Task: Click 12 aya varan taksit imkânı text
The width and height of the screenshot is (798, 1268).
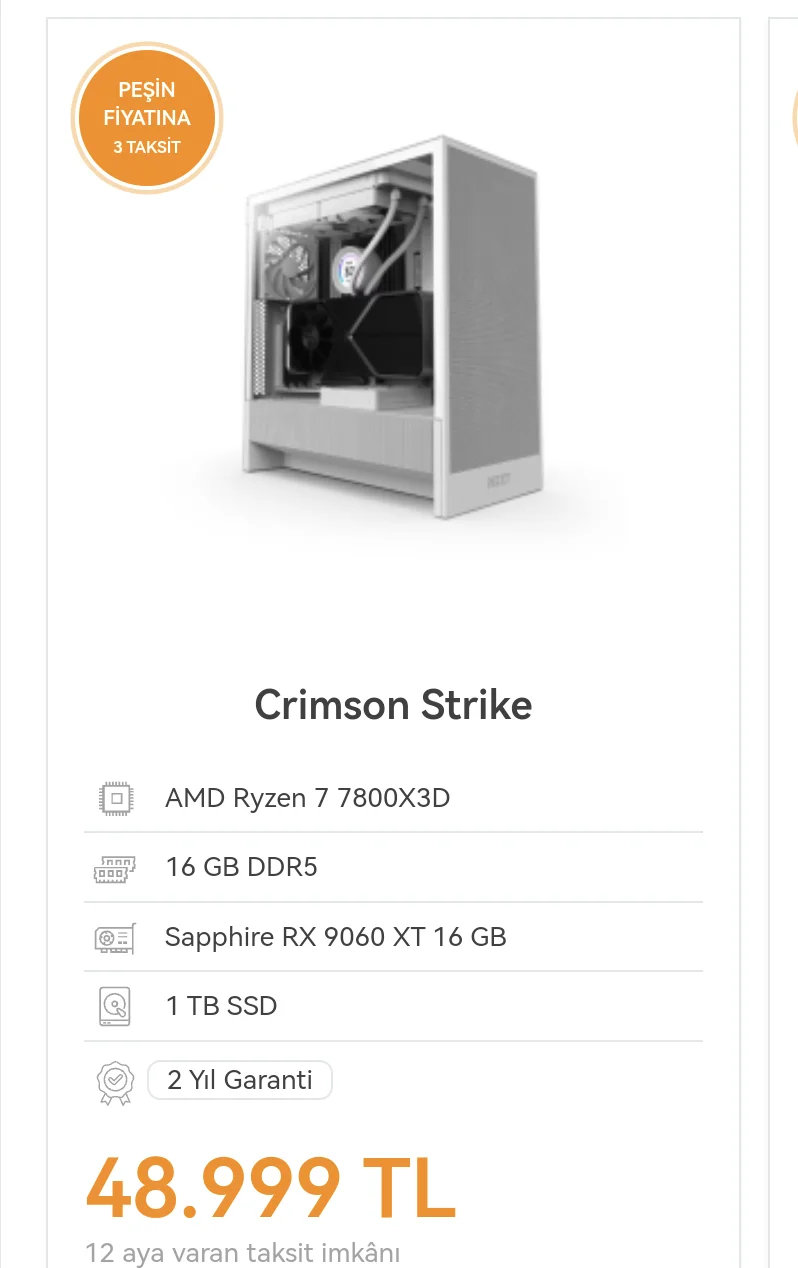Action: (x=243, y=1253)
